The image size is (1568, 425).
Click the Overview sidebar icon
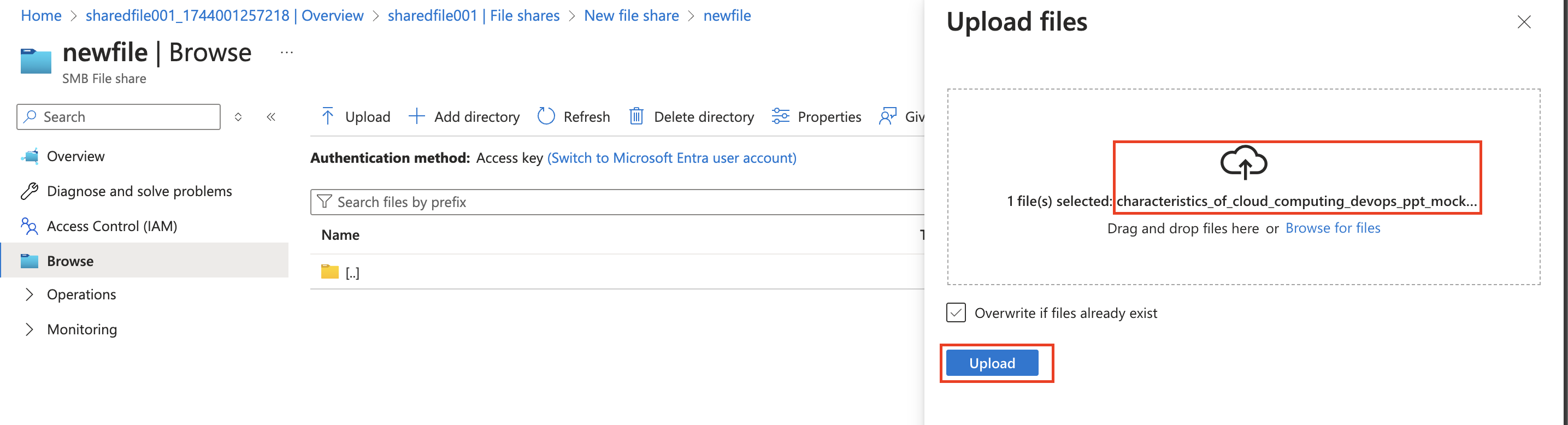(30, 156)
